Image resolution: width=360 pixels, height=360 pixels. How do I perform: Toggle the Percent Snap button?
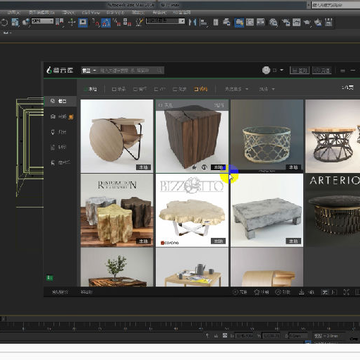(117, 22)
